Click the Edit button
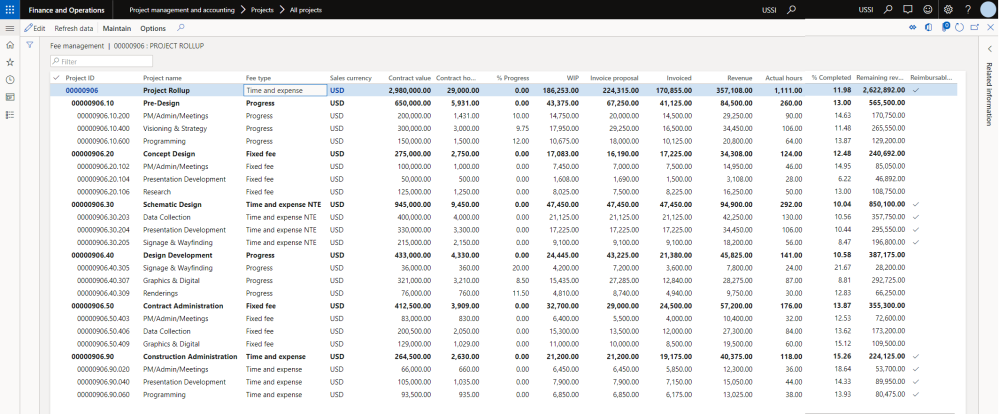Viewport: 1000px width, 414px height. 35,28
